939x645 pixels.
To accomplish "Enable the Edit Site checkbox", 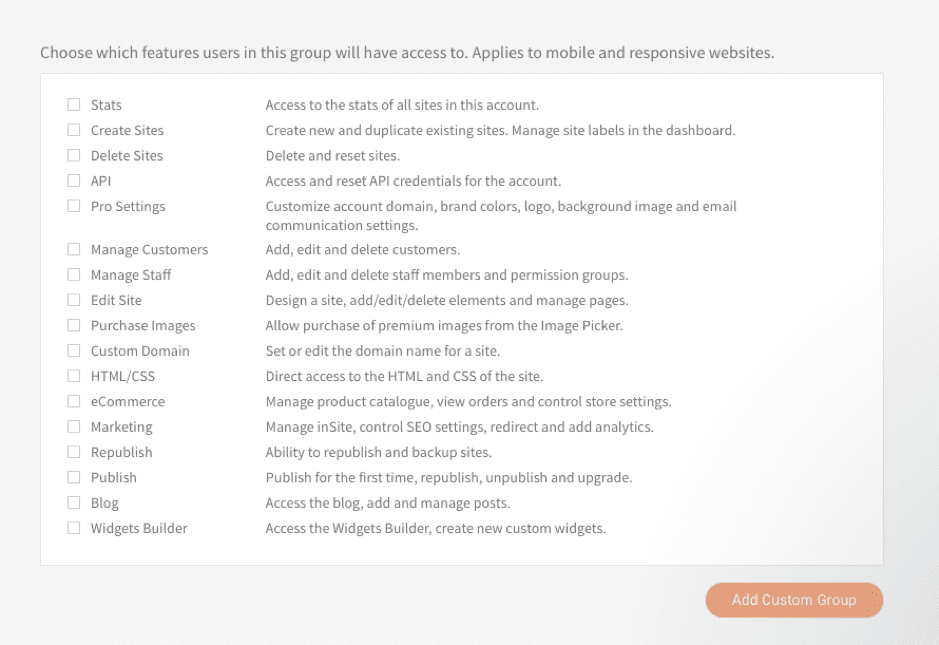I will [x=74, y=300].
